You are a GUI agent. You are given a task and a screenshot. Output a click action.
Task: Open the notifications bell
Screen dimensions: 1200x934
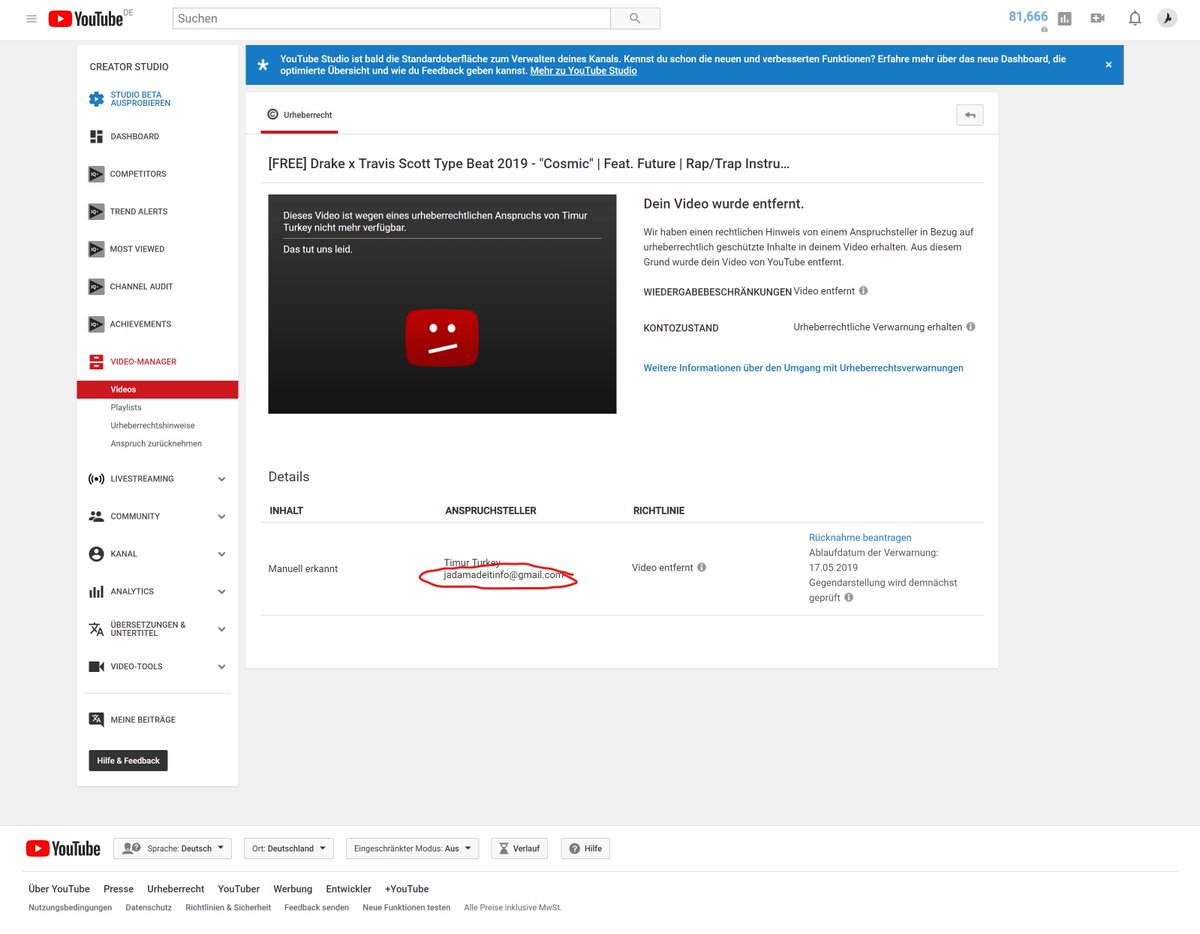point(1135,18)
